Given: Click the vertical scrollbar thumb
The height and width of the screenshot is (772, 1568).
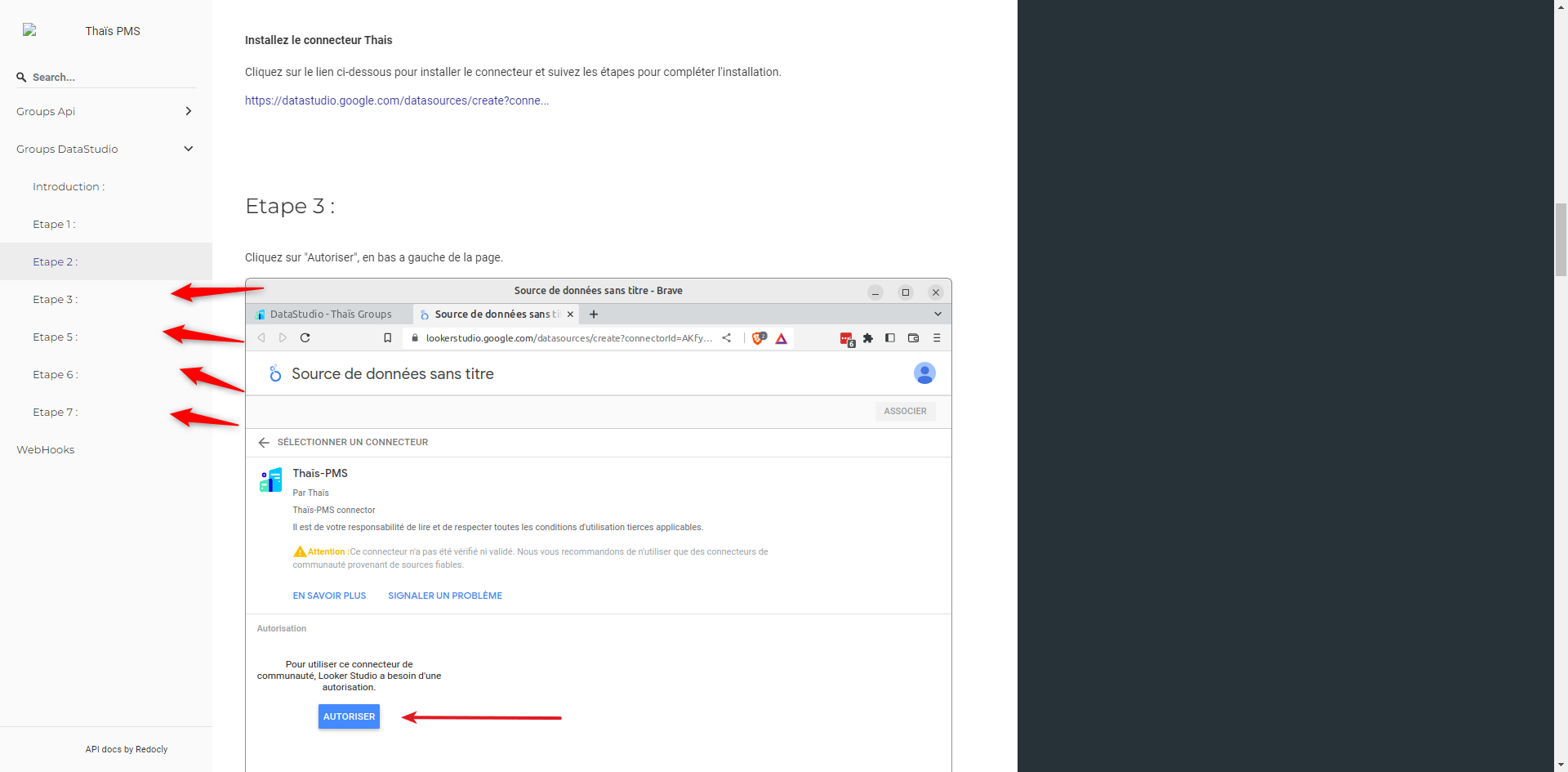Looking at the screenshot, I should pyautogui.click(x=1561, y=240).
